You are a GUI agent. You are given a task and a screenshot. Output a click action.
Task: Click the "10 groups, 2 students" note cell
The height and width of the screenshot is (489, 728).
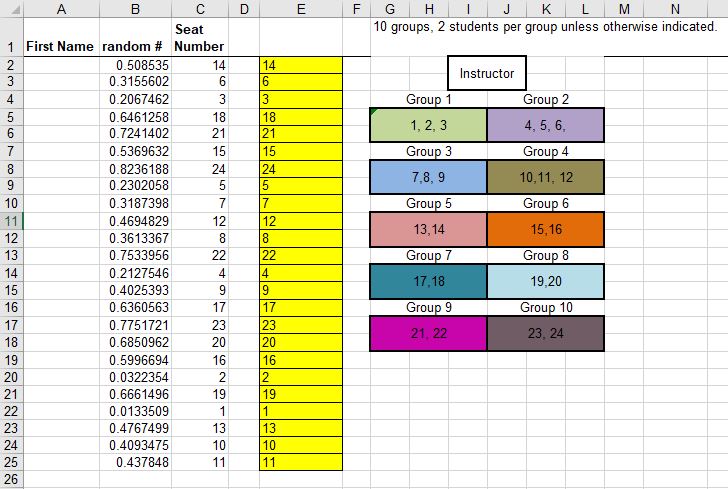(545, 27)
